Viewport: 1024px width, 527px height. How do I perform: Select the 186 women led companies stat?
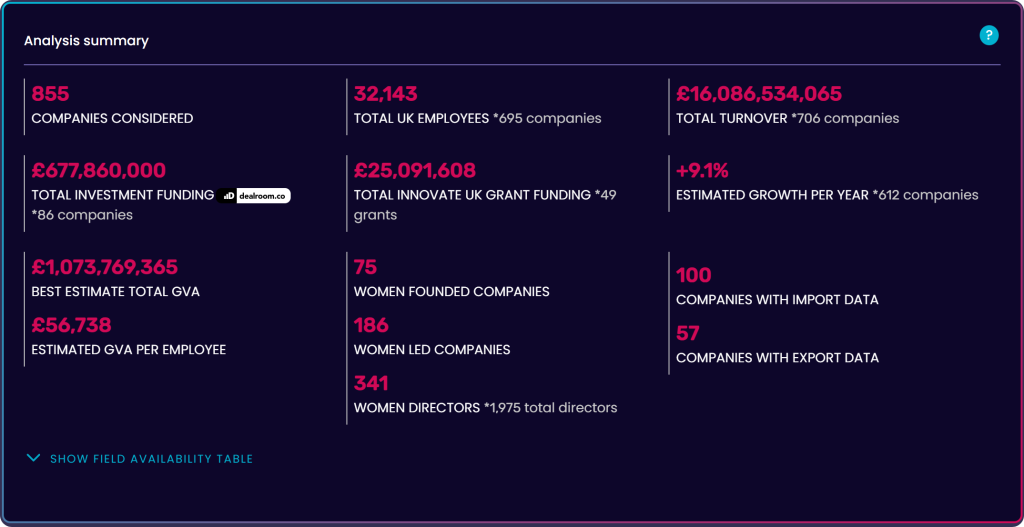click(371, 325)
